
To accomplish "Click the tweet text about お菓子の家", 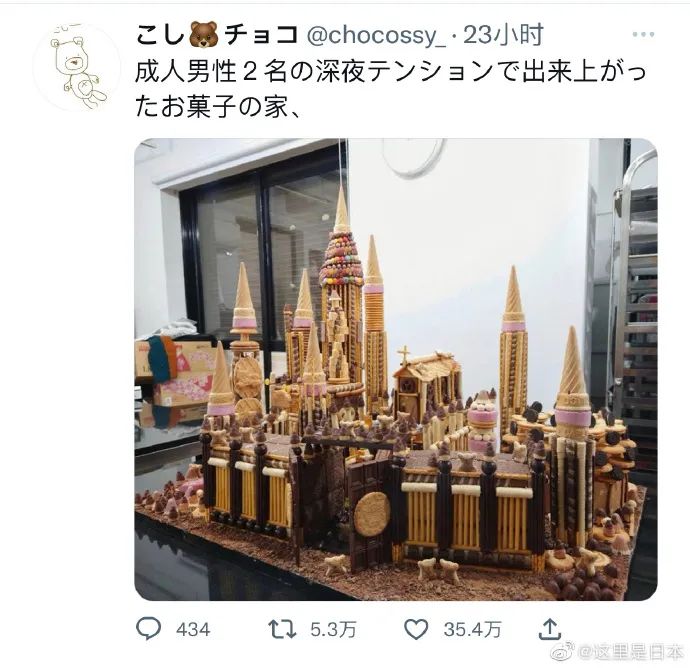I will pos(391,89).
